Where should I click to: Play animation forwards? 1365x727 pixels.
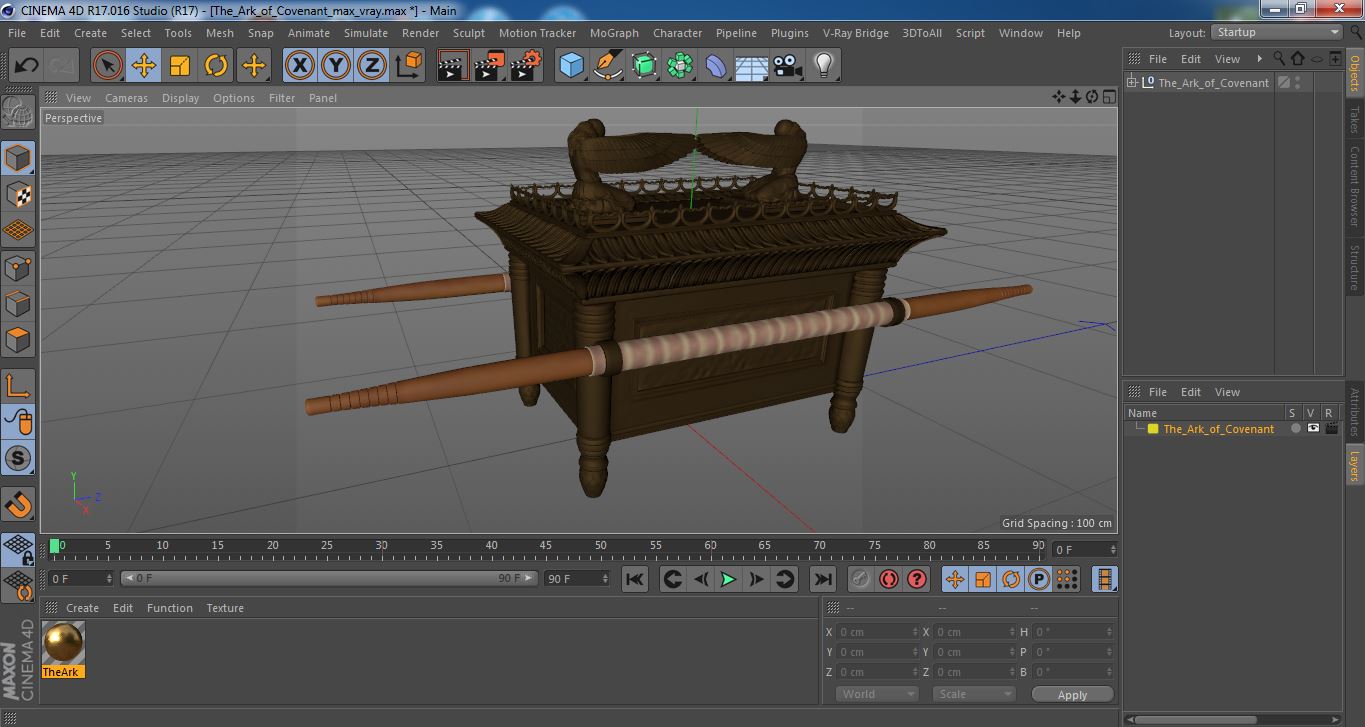point(729,579)
